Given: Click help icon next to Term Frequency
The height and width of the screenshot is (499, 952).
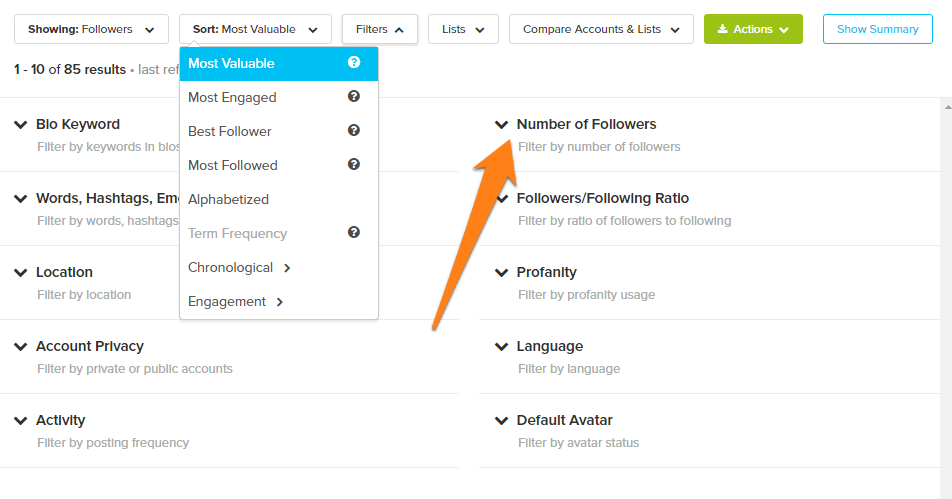Looking at the screenshot, I should (354, 233).
